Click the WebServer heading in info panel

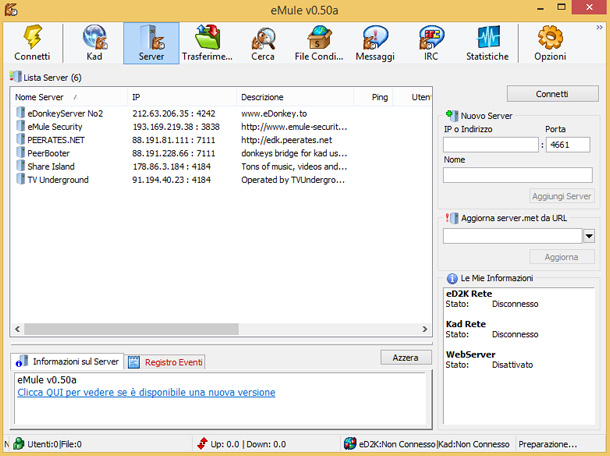(x=470, y=354)
